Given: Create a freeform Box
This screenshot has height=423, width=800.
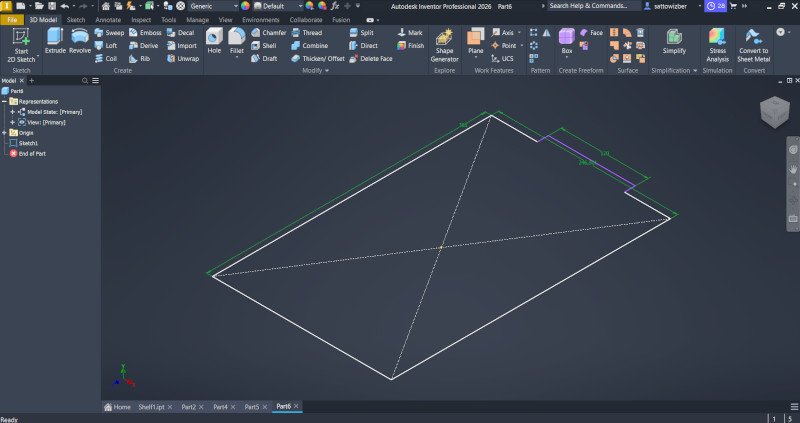Looking at the screenshot, I should pos(566,41).
